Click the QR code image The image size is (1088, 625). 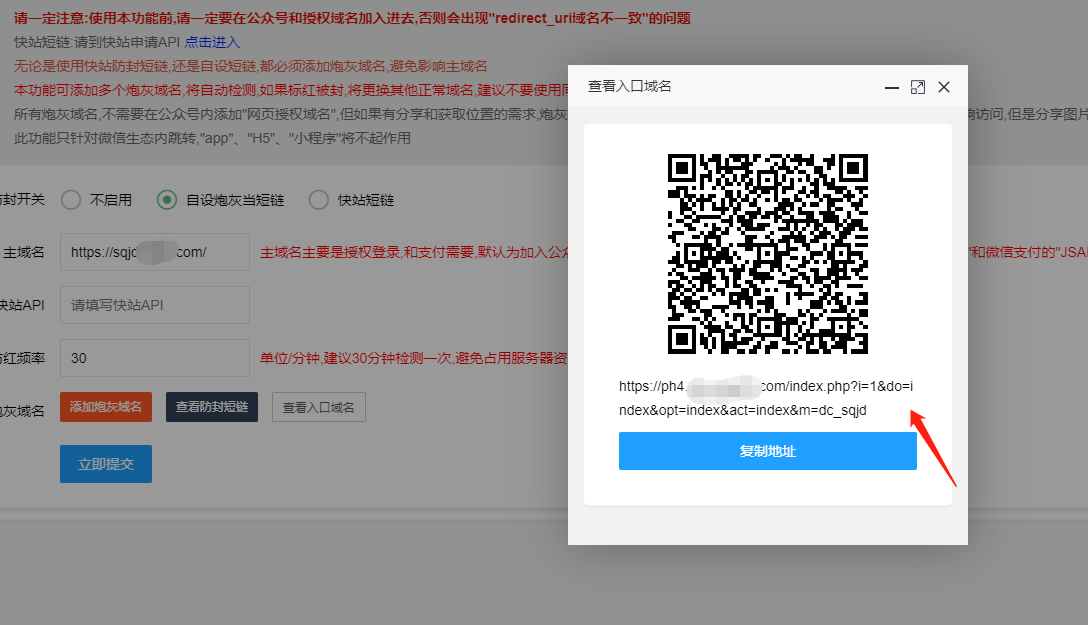click(x=767, y=254)
